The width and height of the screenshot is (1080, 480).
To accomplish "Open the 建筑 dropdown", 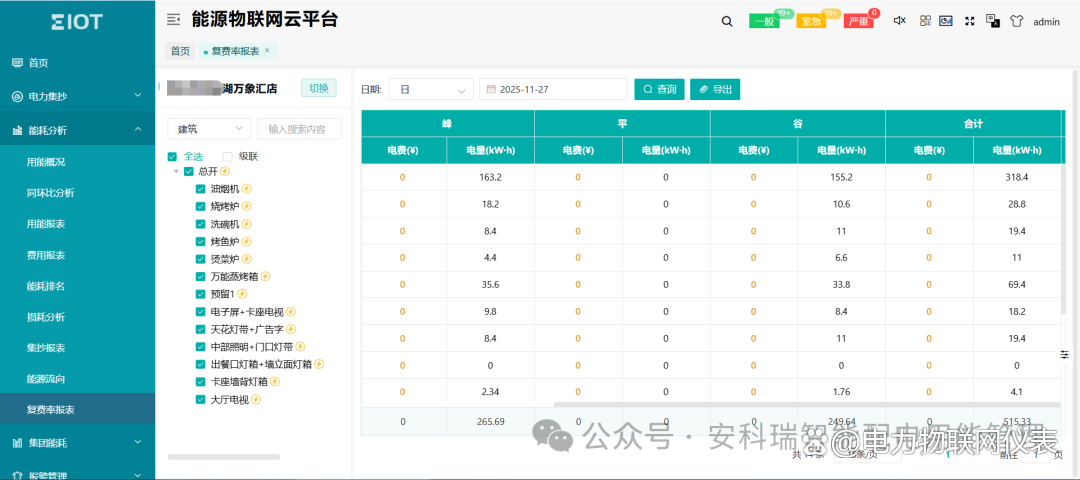I will click(208, 129).
